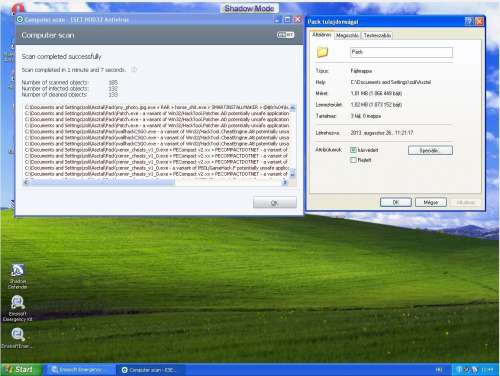Switch to the Sharing (Megosztás) tab
Viewport: 500px width, 376px height.
[347, 35]
